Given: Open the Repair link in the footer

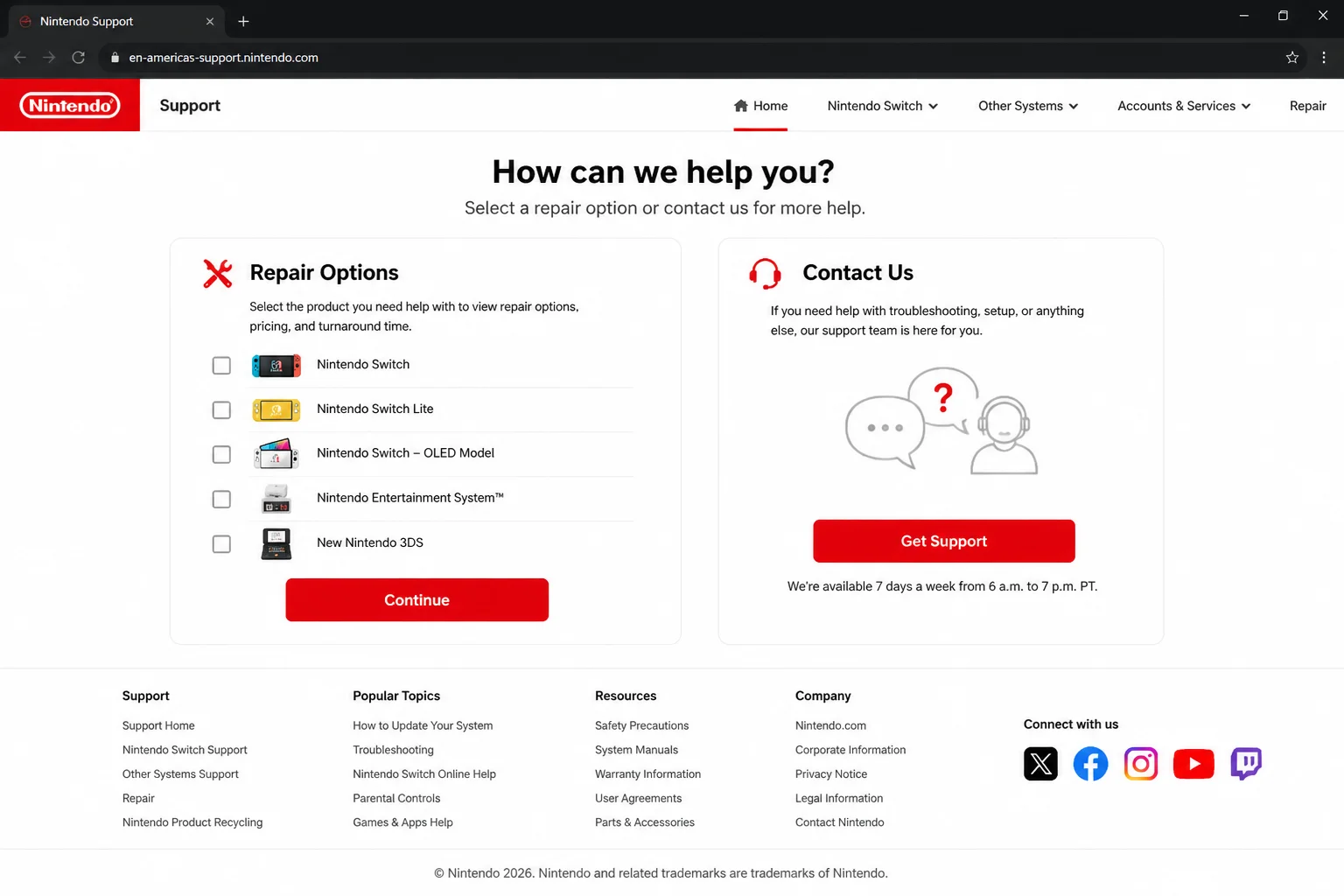Looking at the screenshot, I should coord(138,799).
